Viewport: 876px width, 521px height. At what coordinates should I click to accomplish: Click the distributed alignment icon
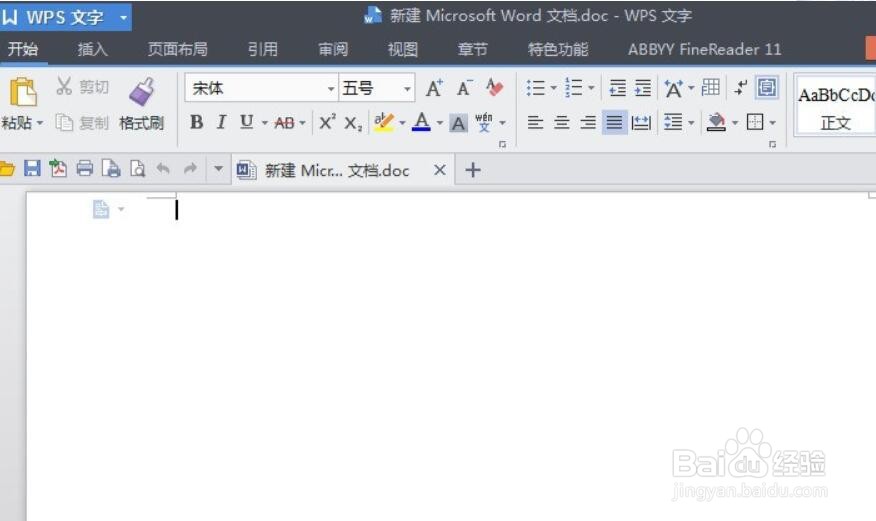tap(641, 122)
